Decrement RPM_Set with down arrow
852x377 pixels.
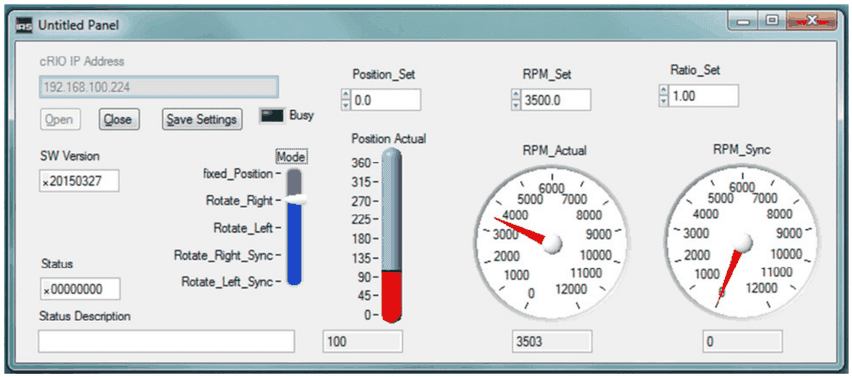(516, 105)
